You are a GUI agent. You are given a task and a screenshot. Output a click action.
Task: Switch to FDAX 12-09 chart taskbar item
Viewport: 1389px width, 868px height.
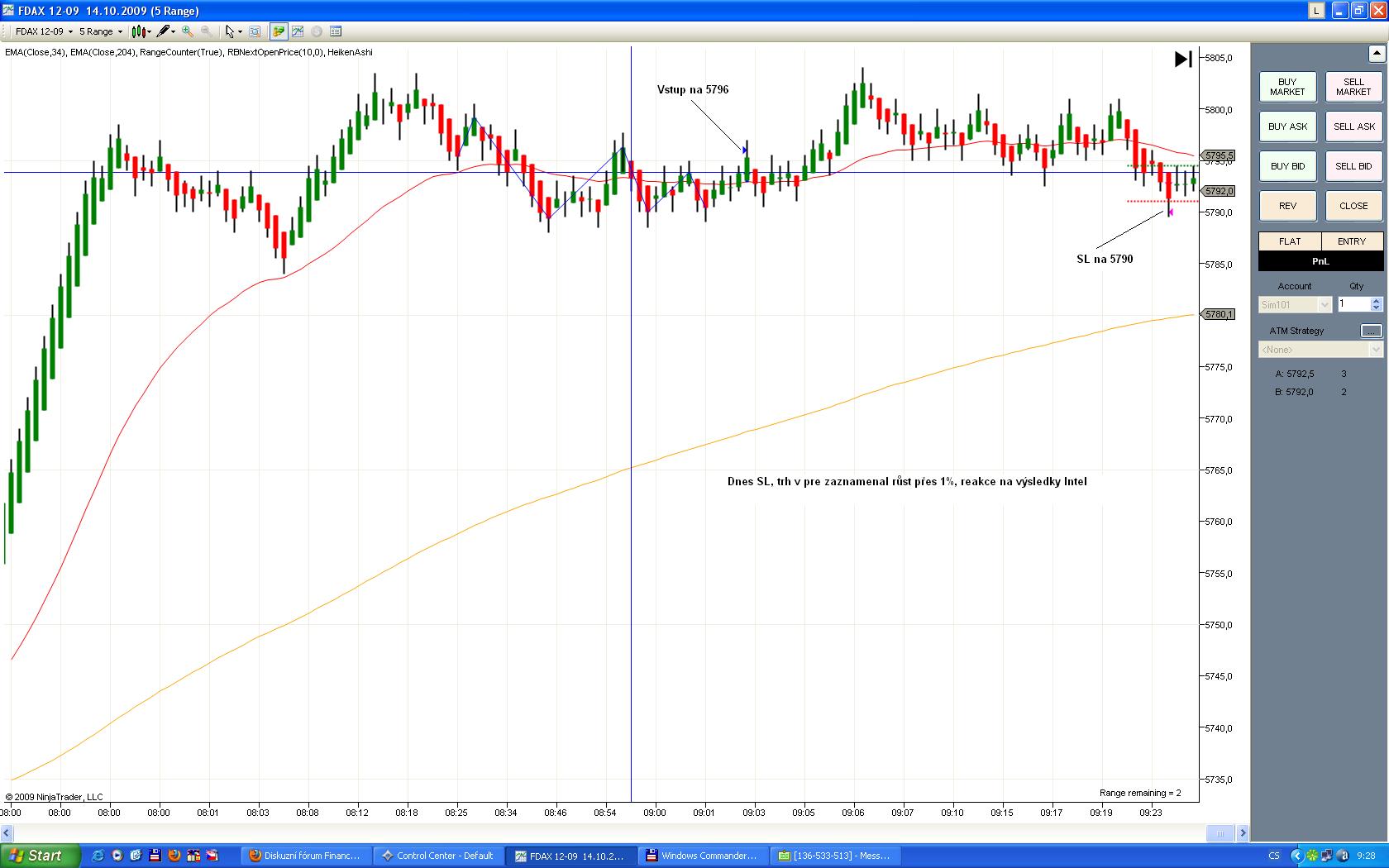click(570, 856)
